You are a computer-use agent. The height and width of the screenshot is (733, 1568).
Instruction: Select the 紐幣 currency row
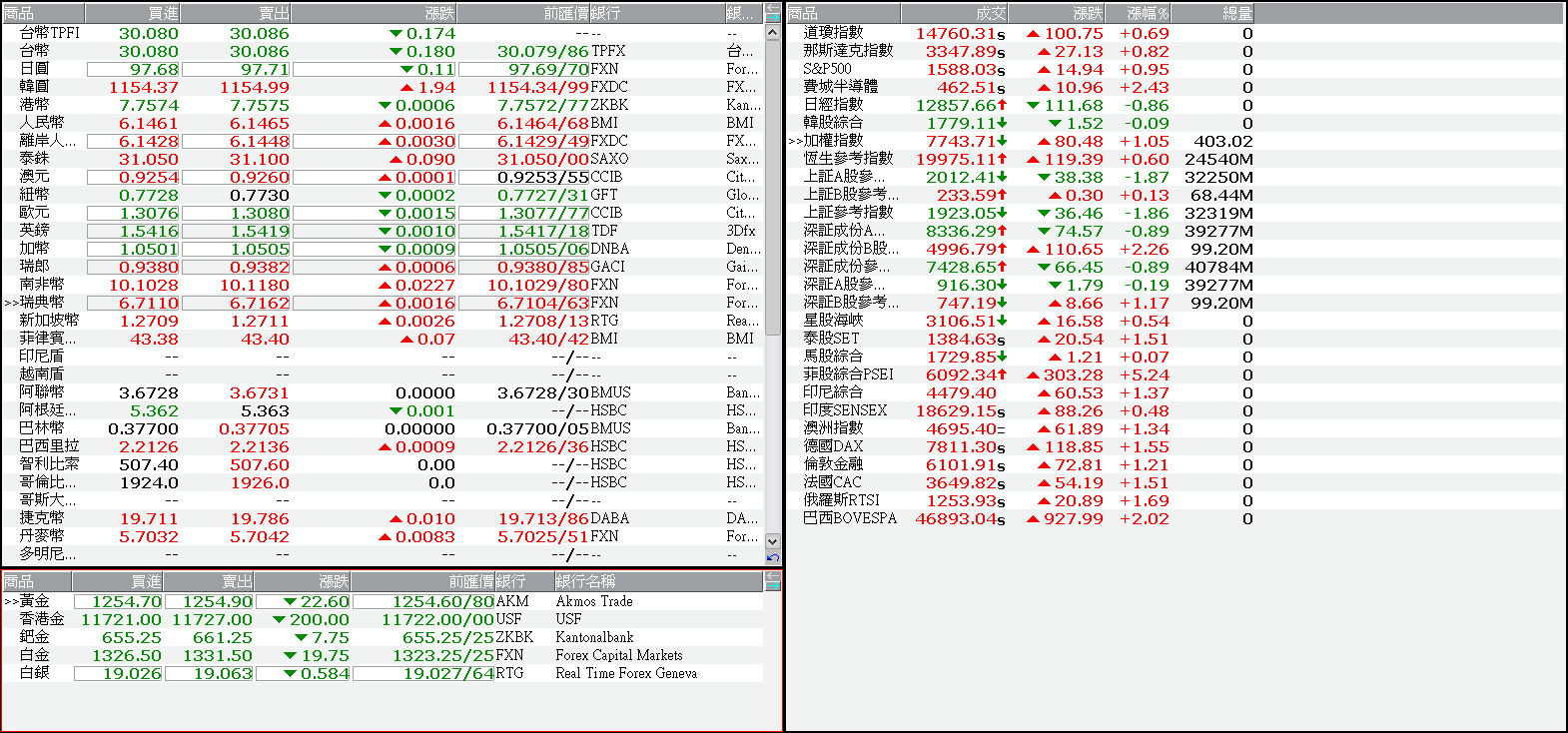[x=383, y=195]
